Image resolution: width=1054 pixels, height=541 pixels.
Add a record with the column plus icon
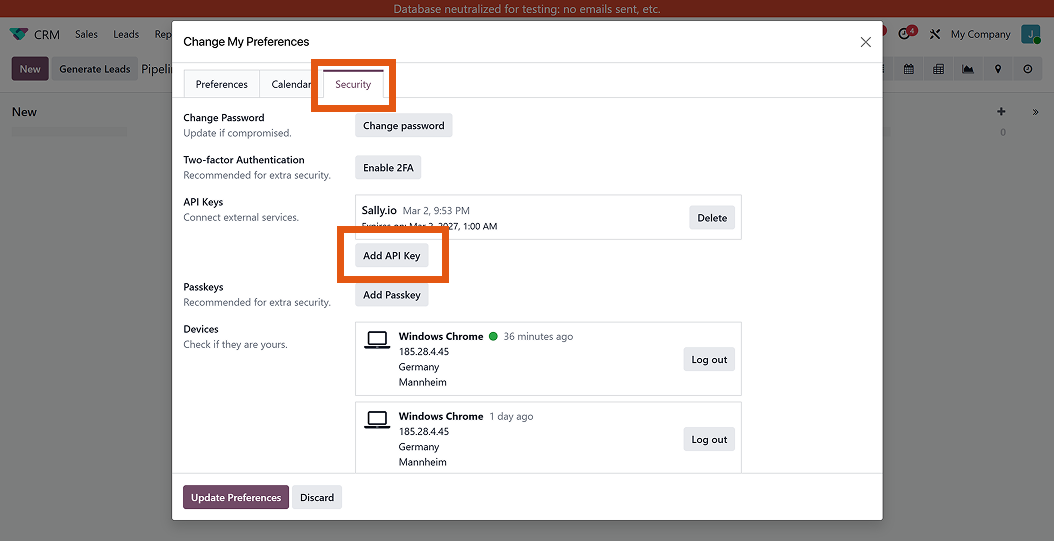1002,112
